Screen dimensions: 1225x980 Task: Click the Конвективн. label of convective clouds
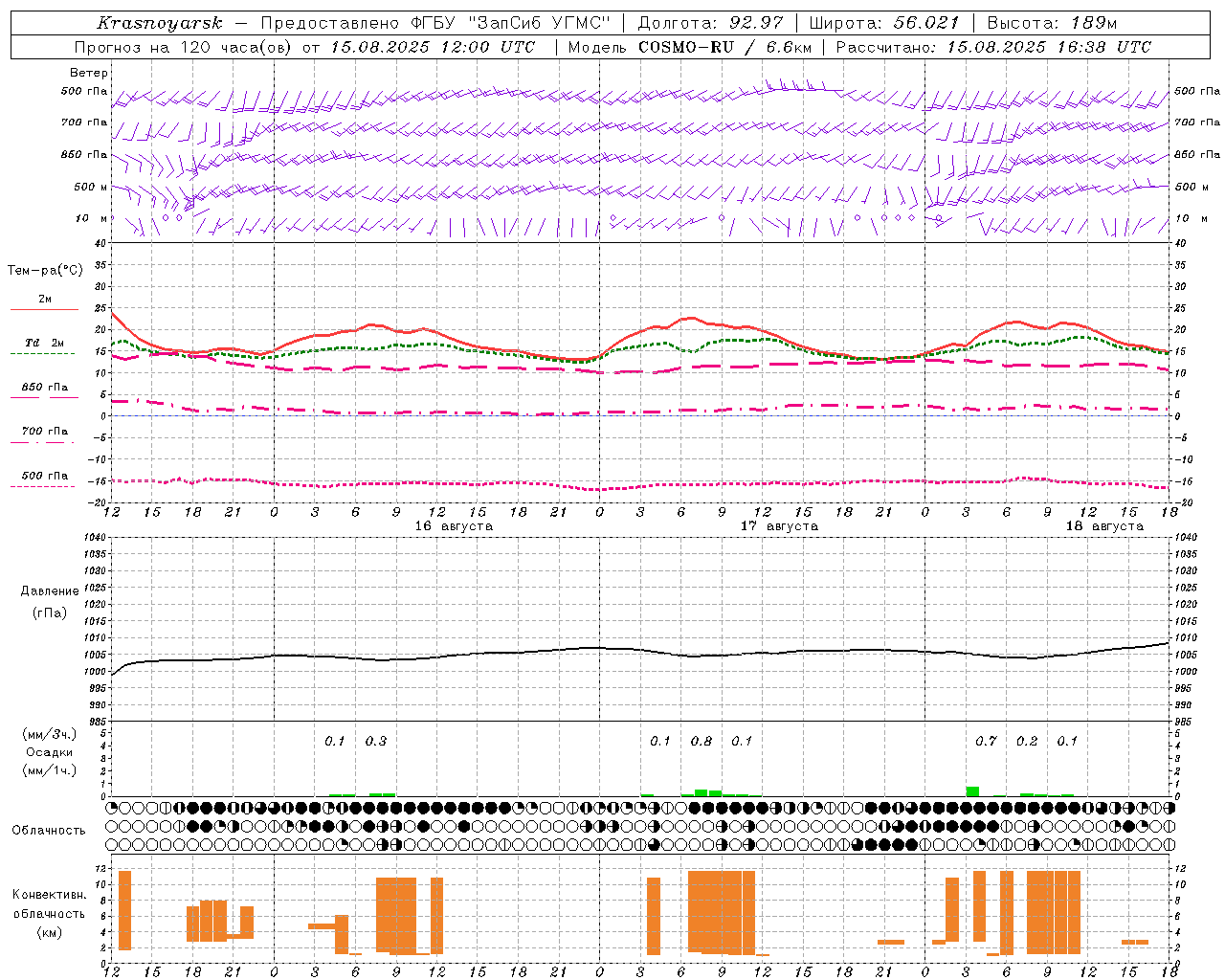49,895
